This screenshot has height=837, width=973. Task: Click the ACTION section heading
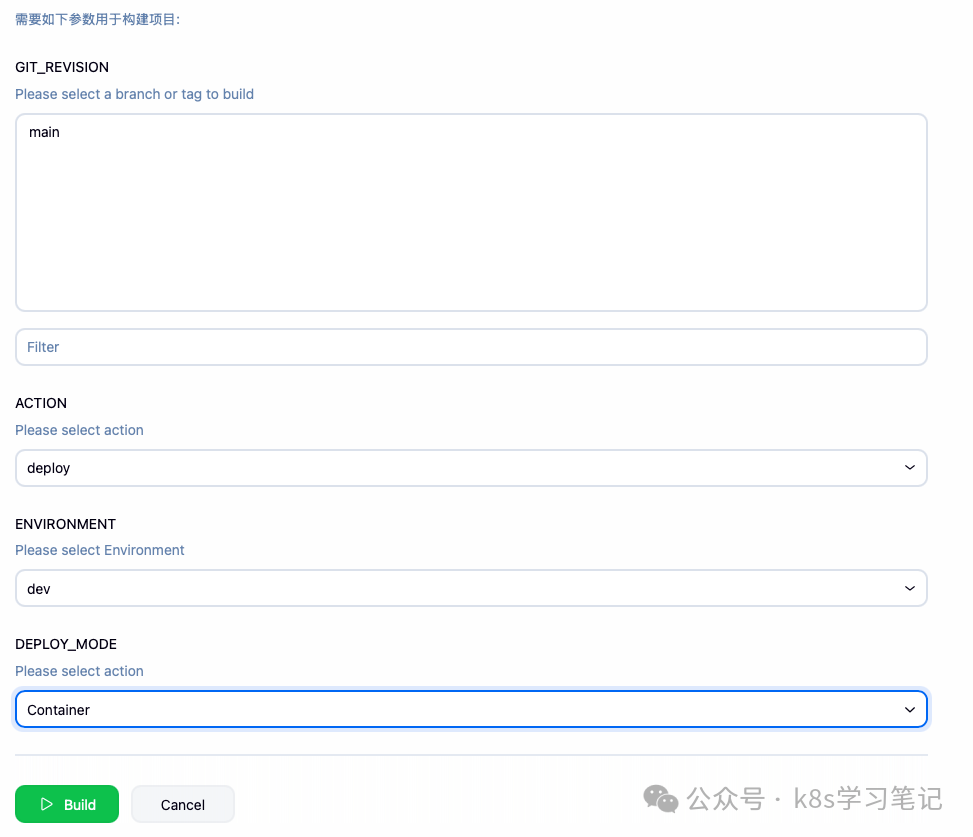(x=41, y=403)
